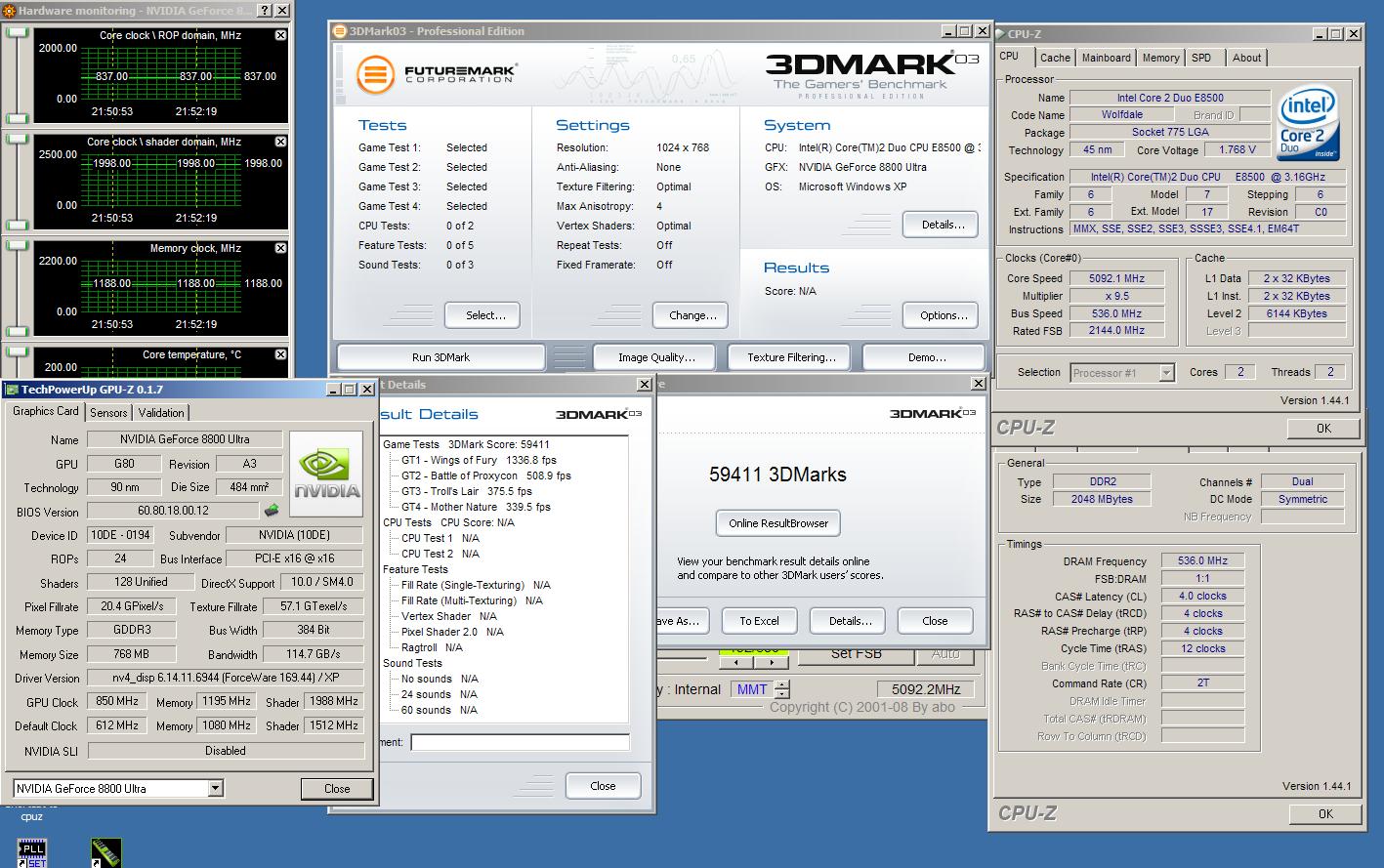This screenshot has width=1384, height=868.
Task: Open the About tab in CPU-Z
Action: click(1246, 58)
